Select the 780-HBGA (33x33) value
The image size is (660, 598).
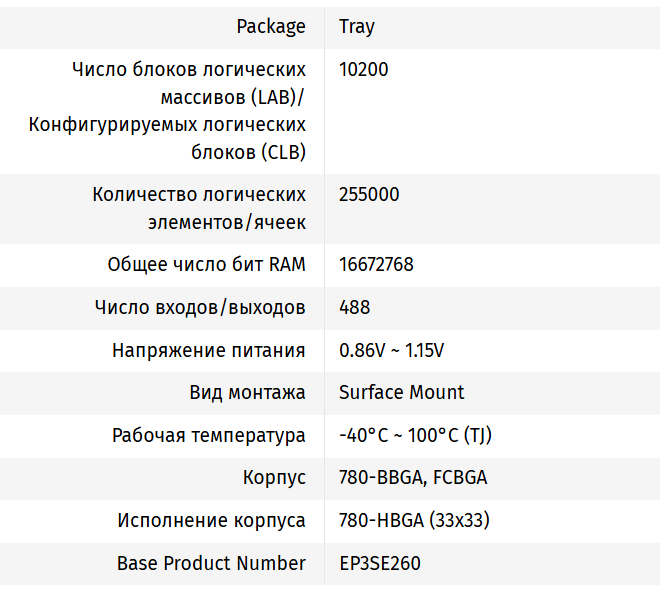pyautogui.click(x=414, y=521)
